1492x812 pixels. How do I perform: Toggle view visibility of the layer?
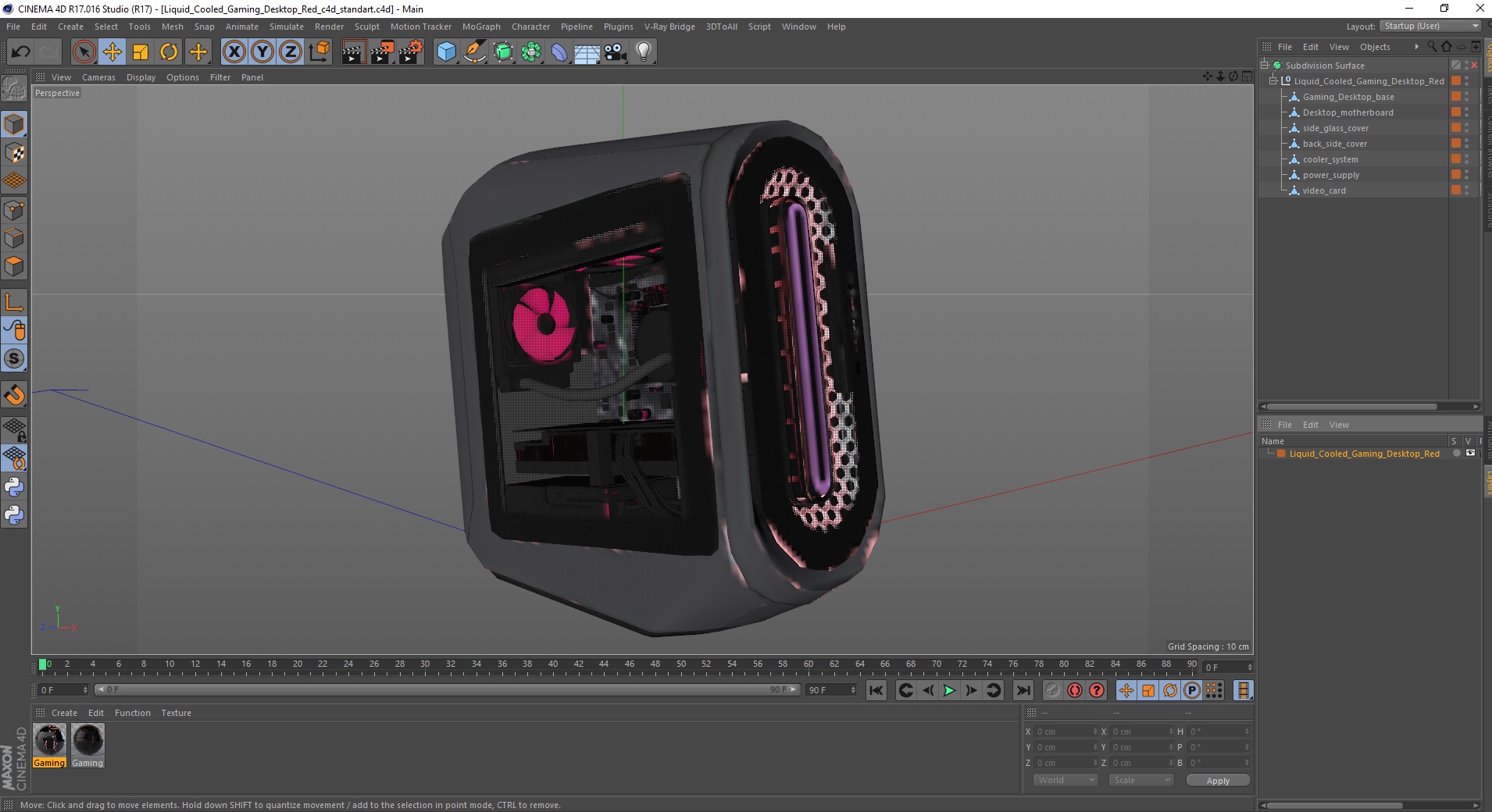pyautogui.click(x=1470, y=454)
